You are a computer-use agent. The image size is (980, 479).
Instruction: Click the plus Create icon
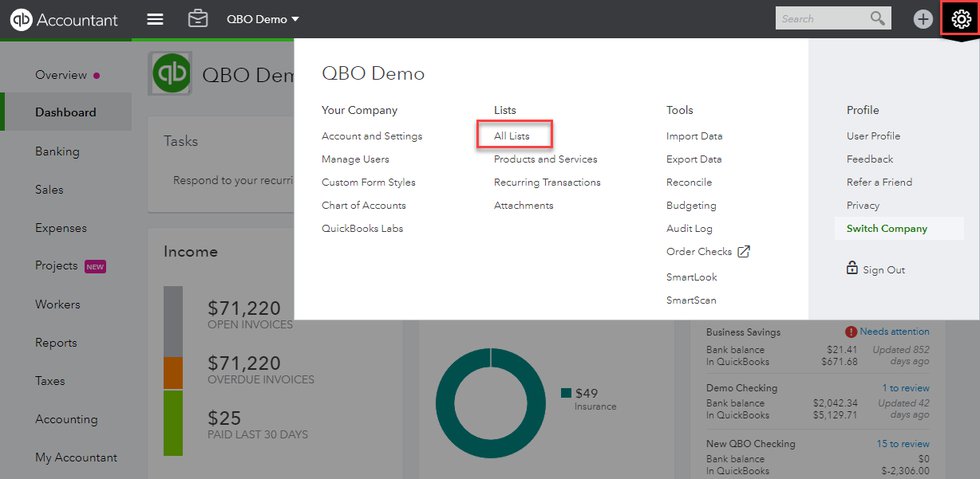coord(922,19)
